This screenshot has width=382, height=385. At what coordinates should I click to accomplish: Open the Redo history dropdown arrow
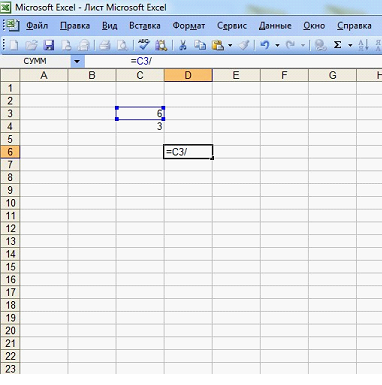tap(303, 45)
